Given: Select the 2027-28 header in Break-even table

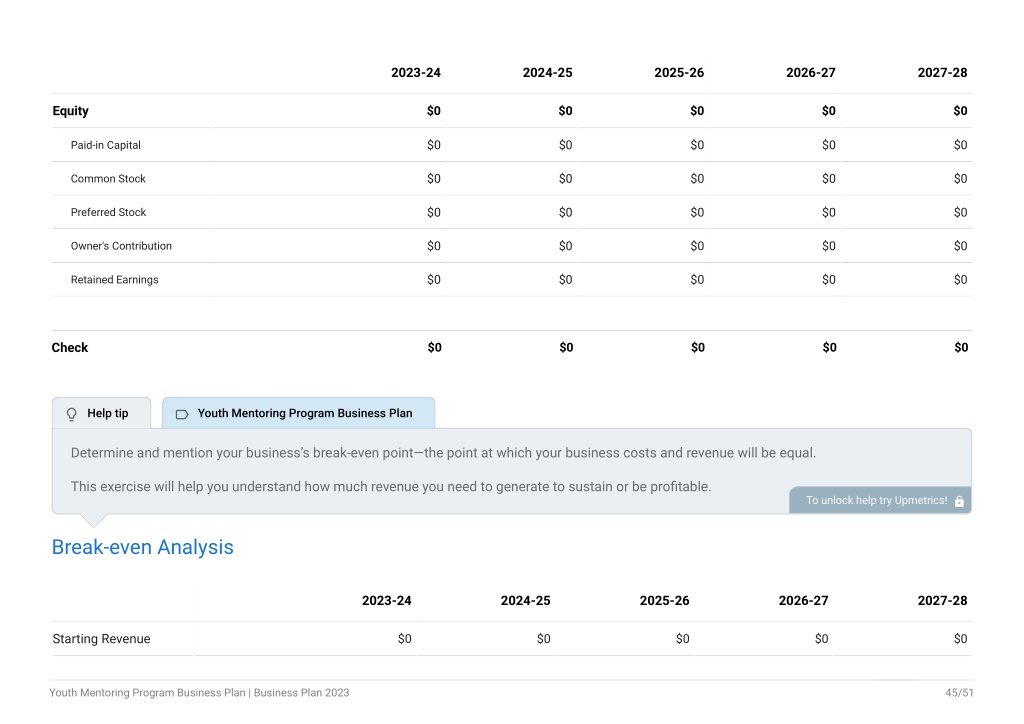Looking at the screenshot, I should coord(942,601).
